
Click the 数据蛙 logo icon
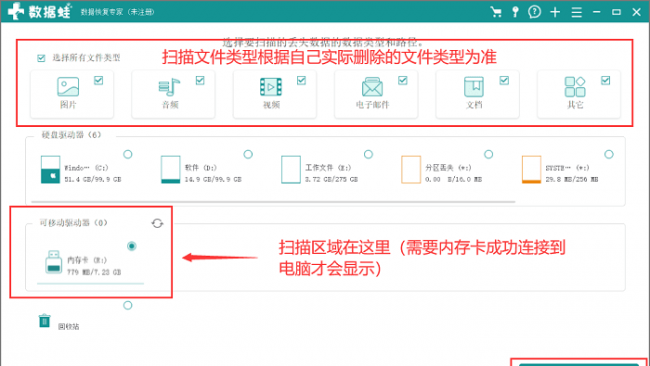click(16, 11)
